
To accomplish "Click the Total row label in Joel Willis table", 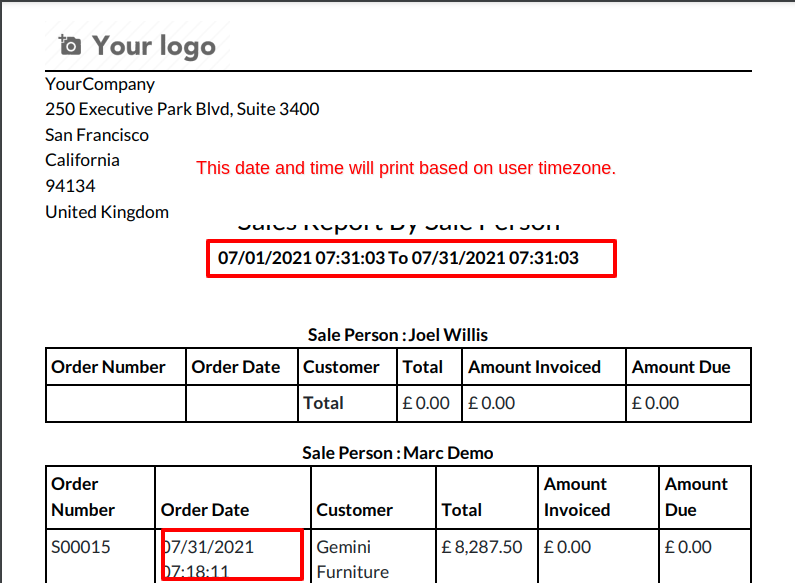I will [323, 403].
